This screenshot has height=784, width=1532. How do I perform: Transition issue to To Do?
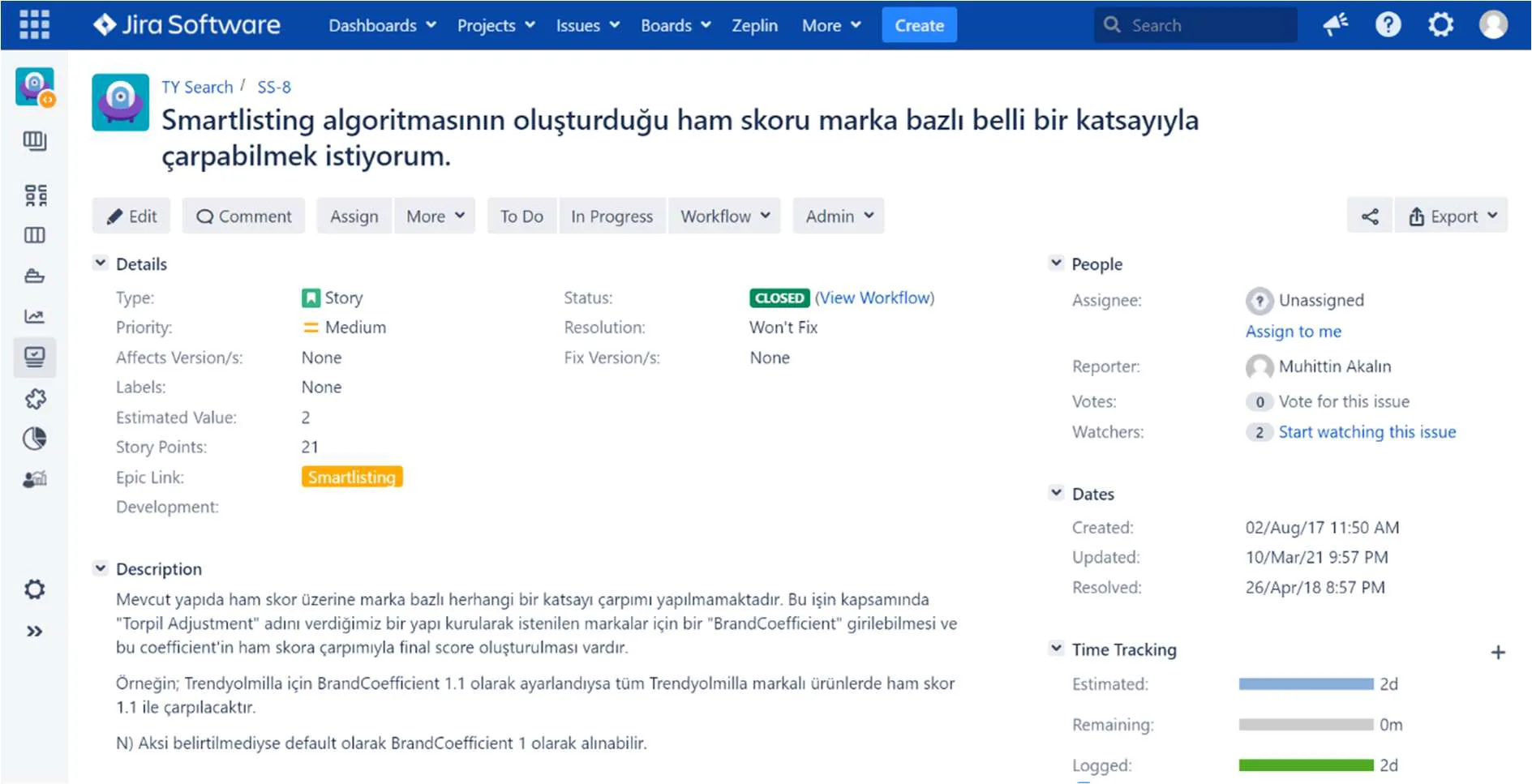[521, 216]
